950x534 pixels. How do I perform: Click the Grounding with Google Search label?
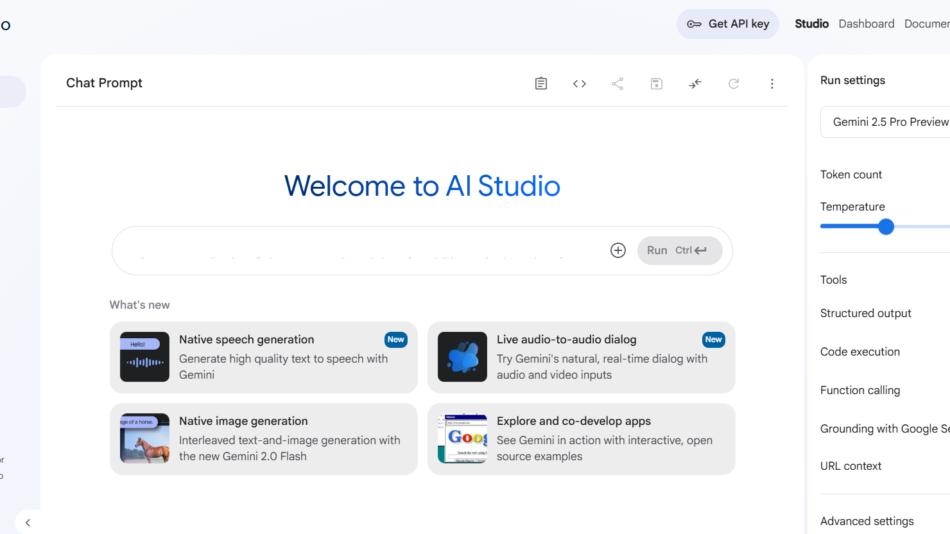(x=885, y=429)
